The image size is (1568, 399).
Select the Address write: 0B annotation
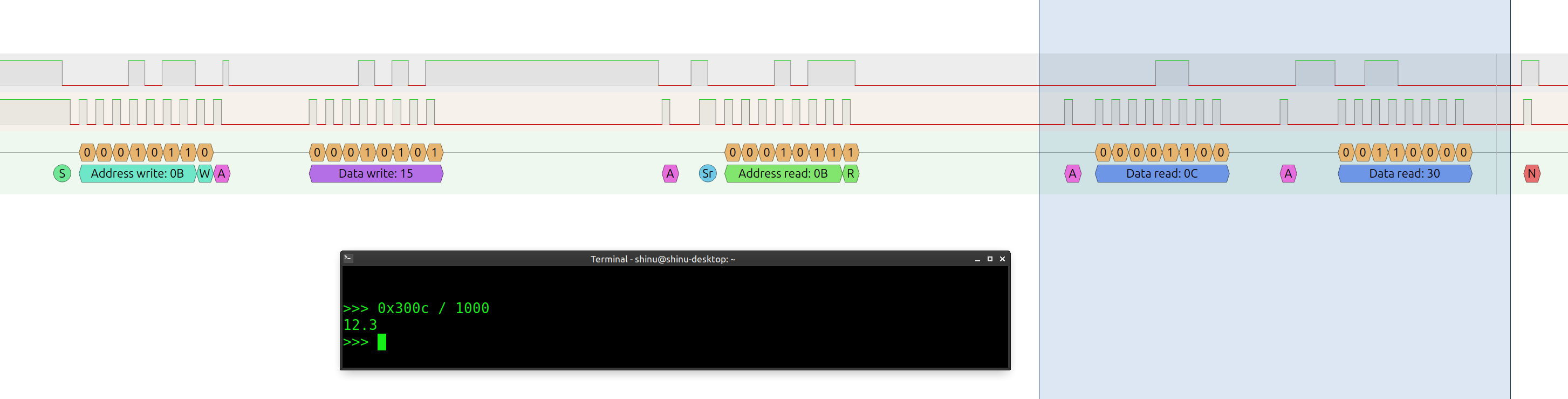pyautogui.click(x=137, y=174)
